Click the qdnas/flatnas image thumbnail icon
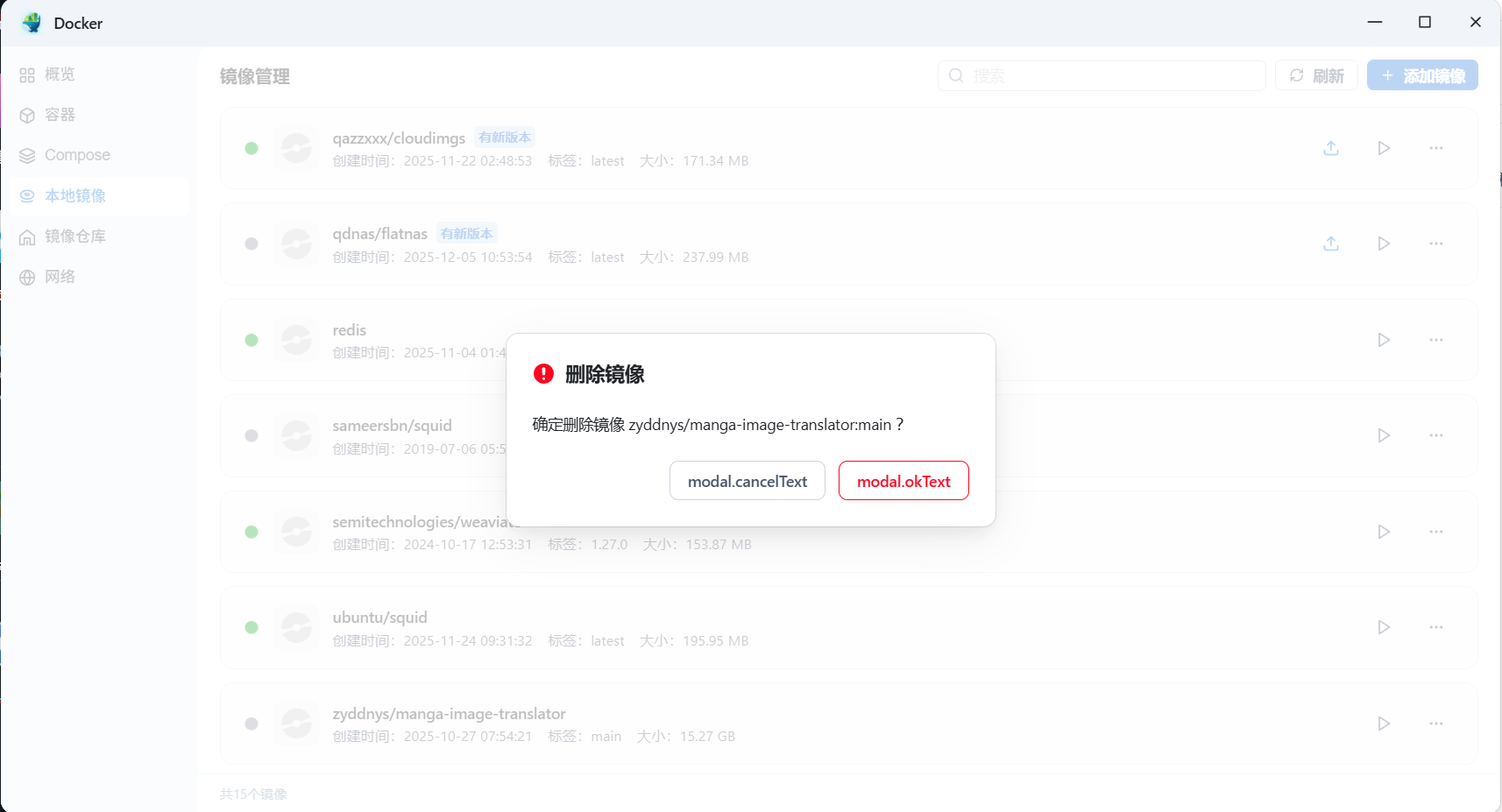Viewport: 1502px width, 812px height. pos(297,244)
